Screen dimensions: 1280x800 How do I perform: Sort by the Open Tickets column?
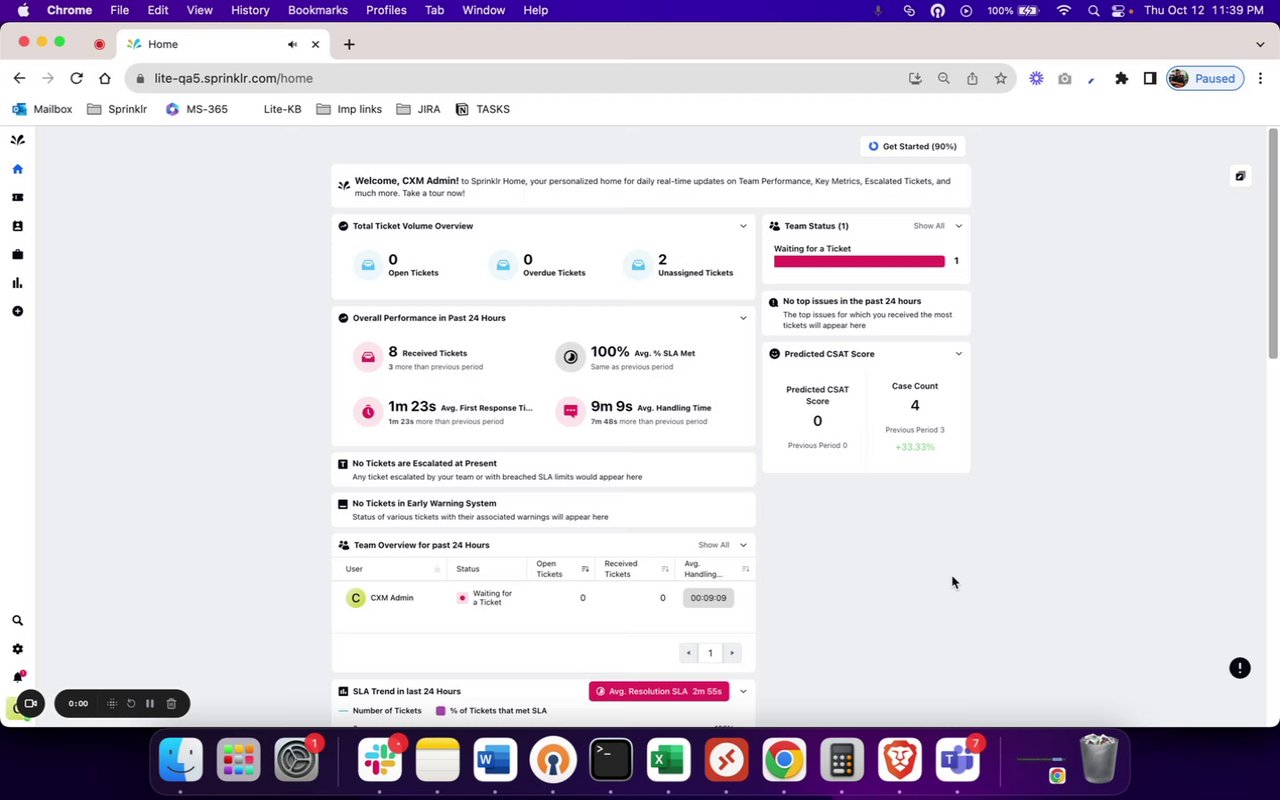pyautogui.click(x=585, y=569)
